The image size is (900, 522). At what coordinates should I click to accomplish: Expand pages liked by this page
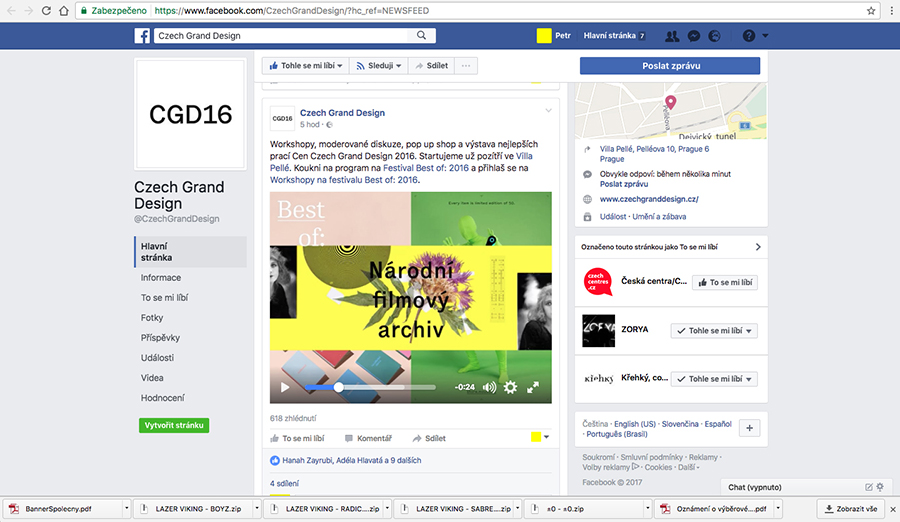point(758,247)
